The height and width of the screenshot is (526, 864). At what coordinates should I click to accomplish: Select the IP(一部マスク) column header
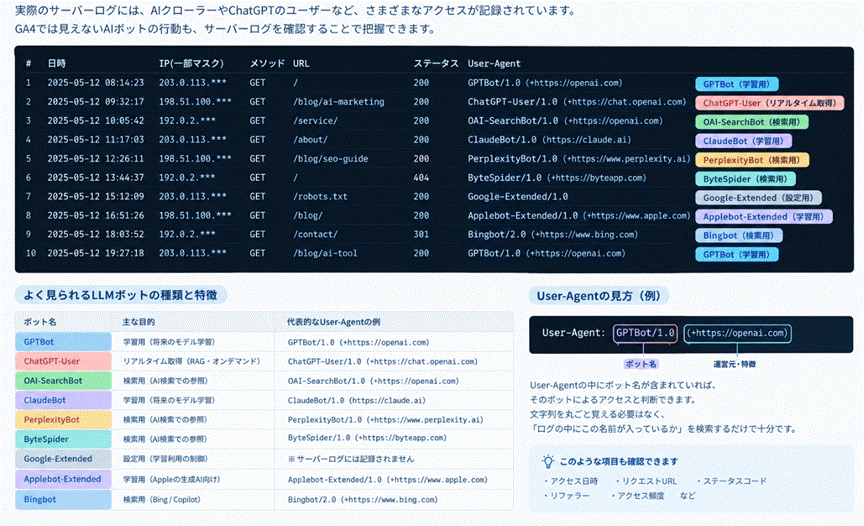click(x=191, y=63)
